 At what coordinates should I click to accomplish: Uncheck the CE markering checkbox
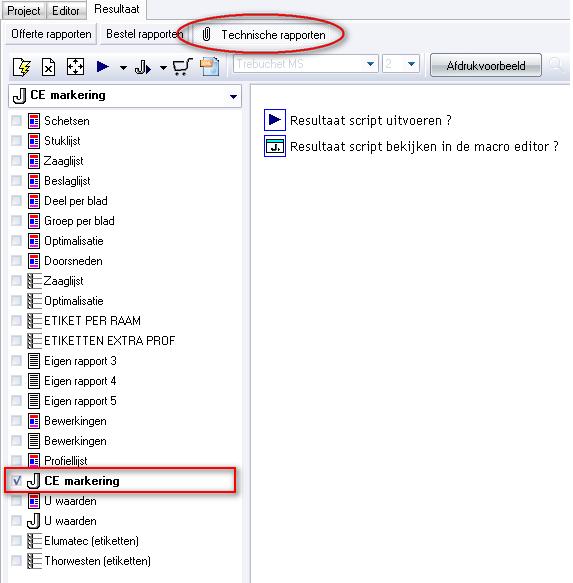[x=17, y=480]
